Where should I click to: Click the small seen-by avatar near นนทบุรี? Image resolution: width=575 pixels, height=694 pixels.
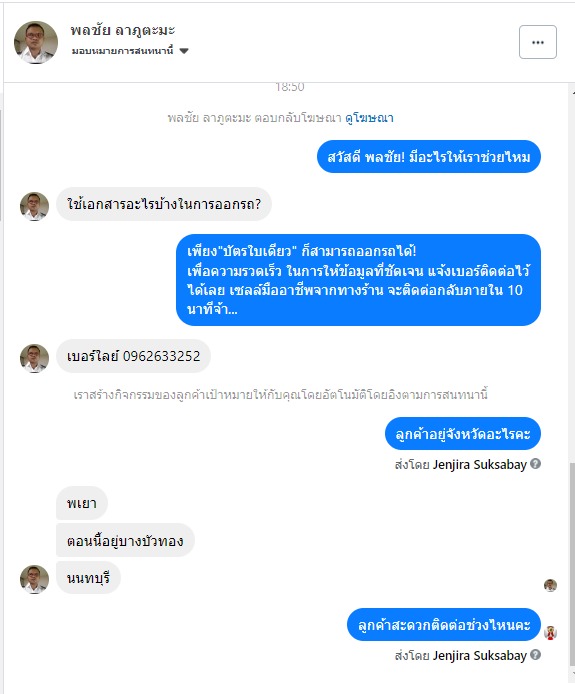point(550,585)
